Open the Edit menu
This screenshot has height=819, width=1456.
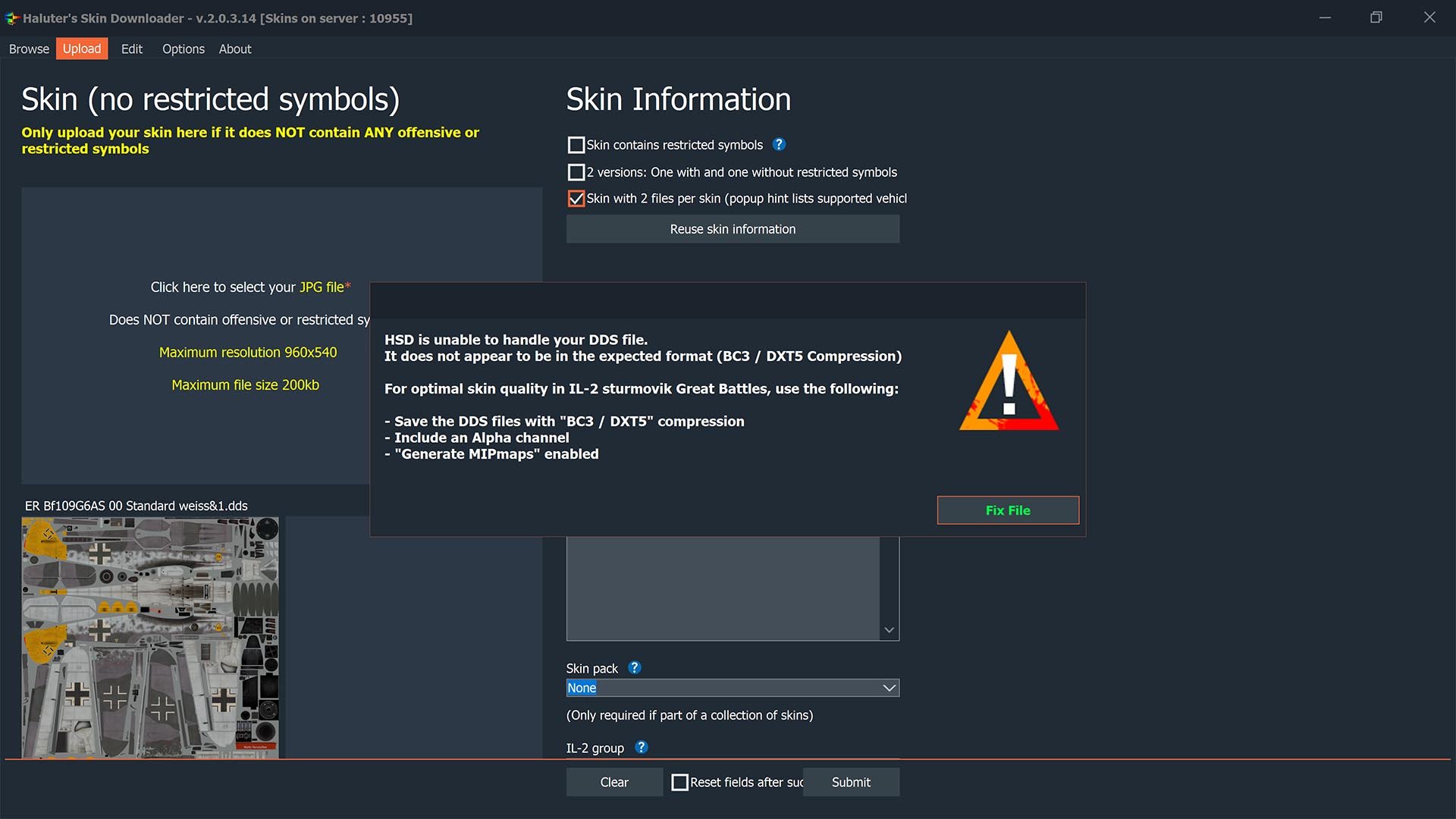click(132, 49)
